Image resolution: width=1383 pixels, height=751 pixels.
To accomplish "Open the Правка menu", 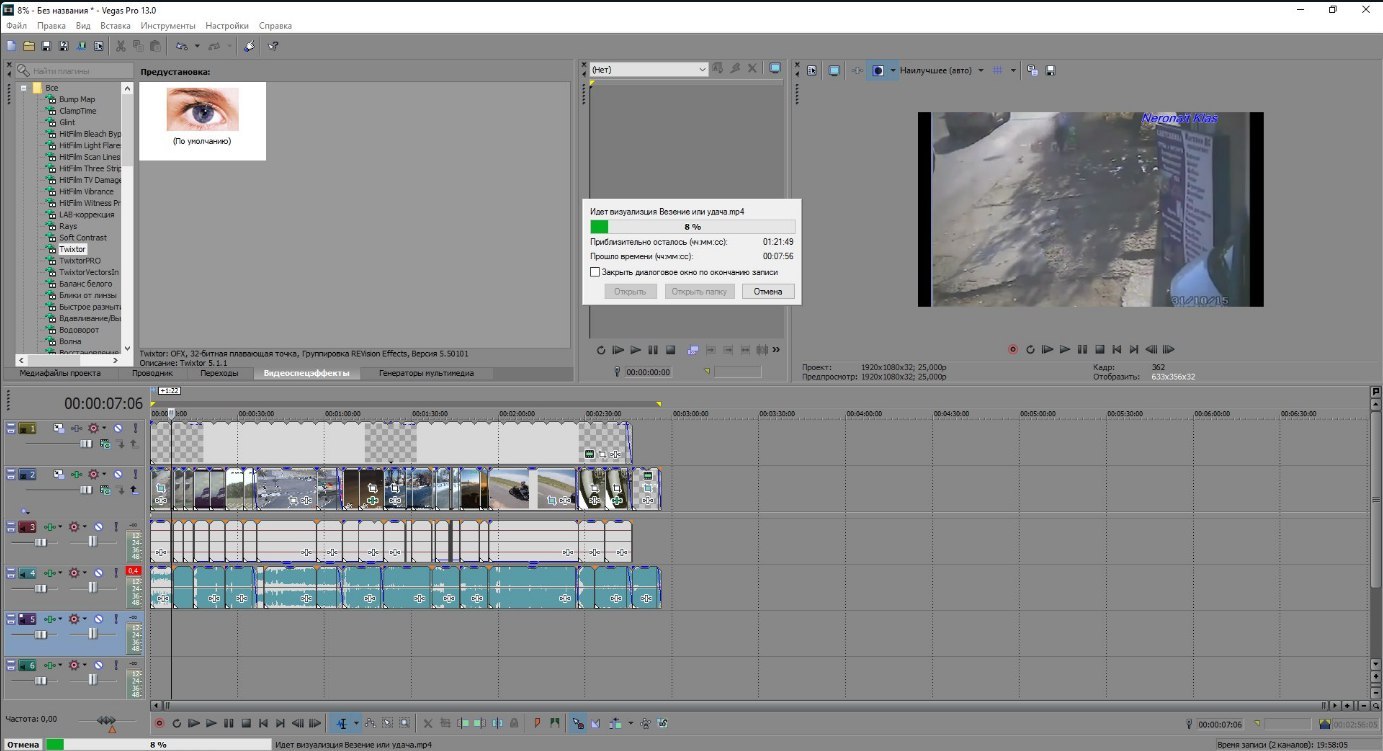I will point(51,25).
